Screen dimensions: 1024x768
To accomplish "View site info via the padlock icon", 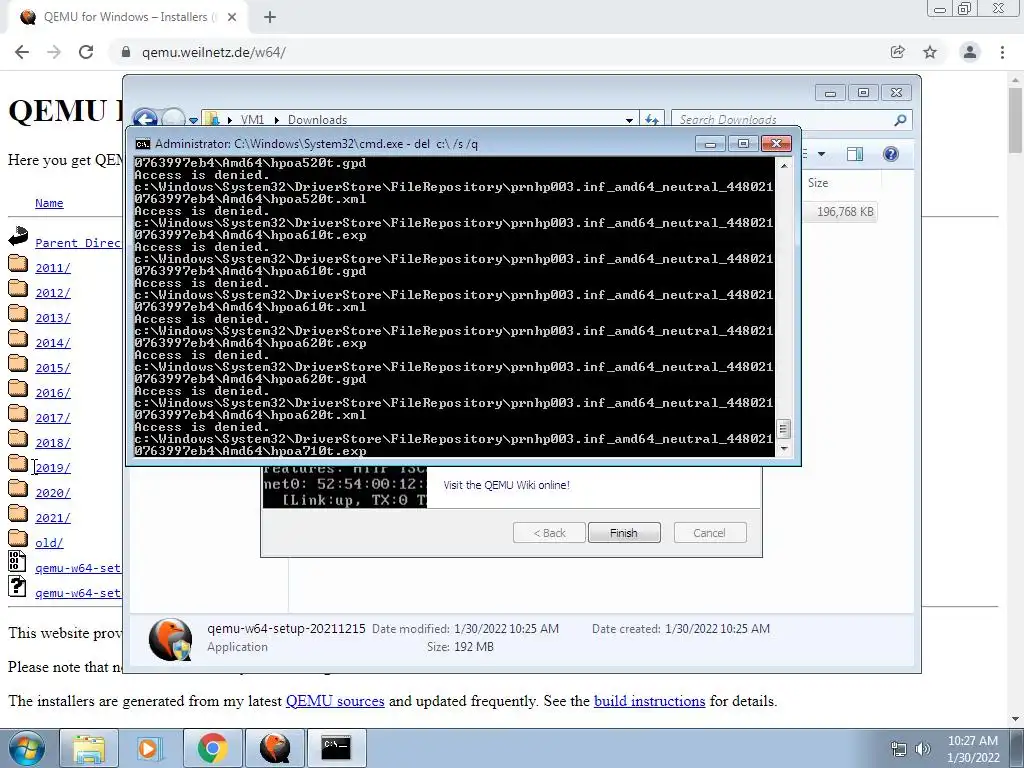I will [x=126, y=52].
